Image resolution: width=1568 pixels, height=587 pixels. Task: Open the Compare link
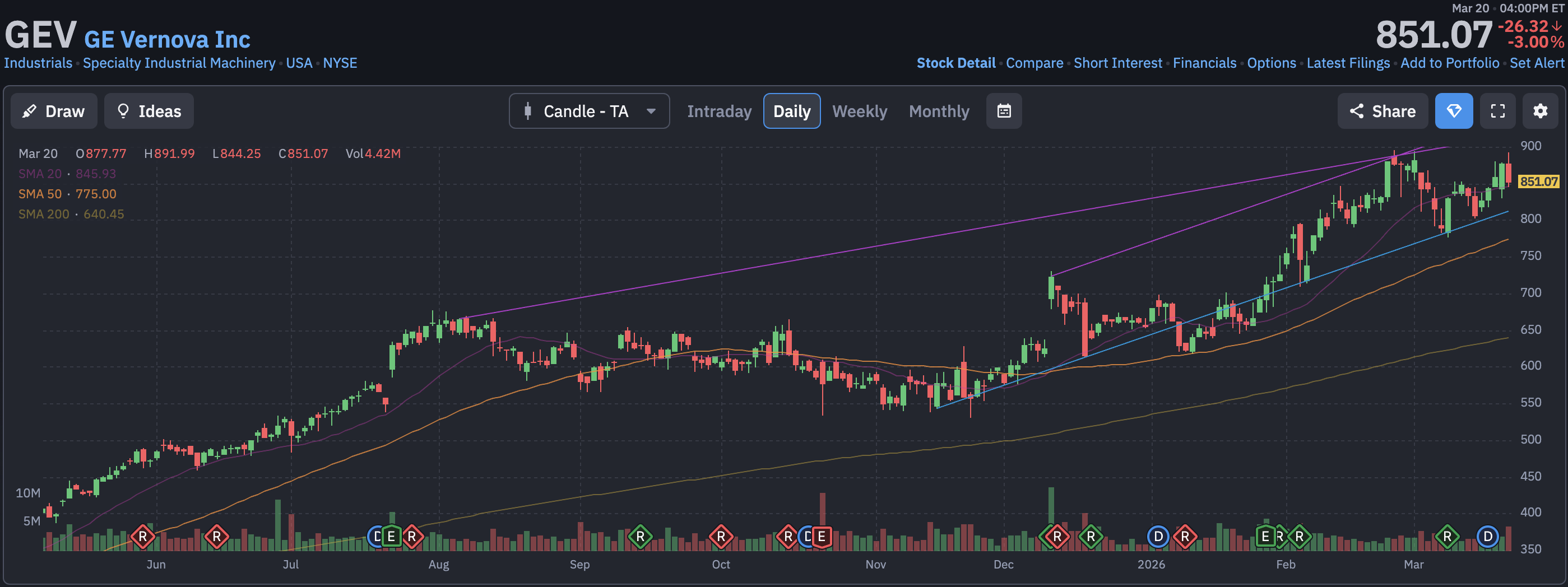pos(1034,63)
